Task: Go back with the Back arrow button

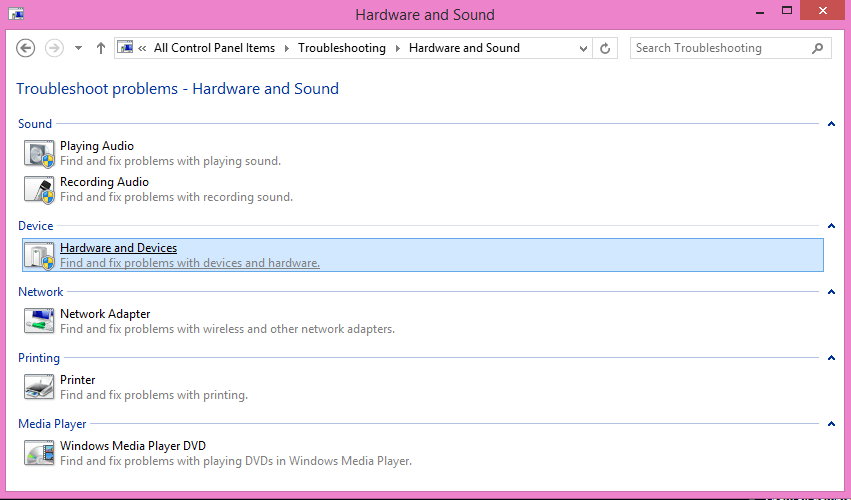Action: pos(26,48)
